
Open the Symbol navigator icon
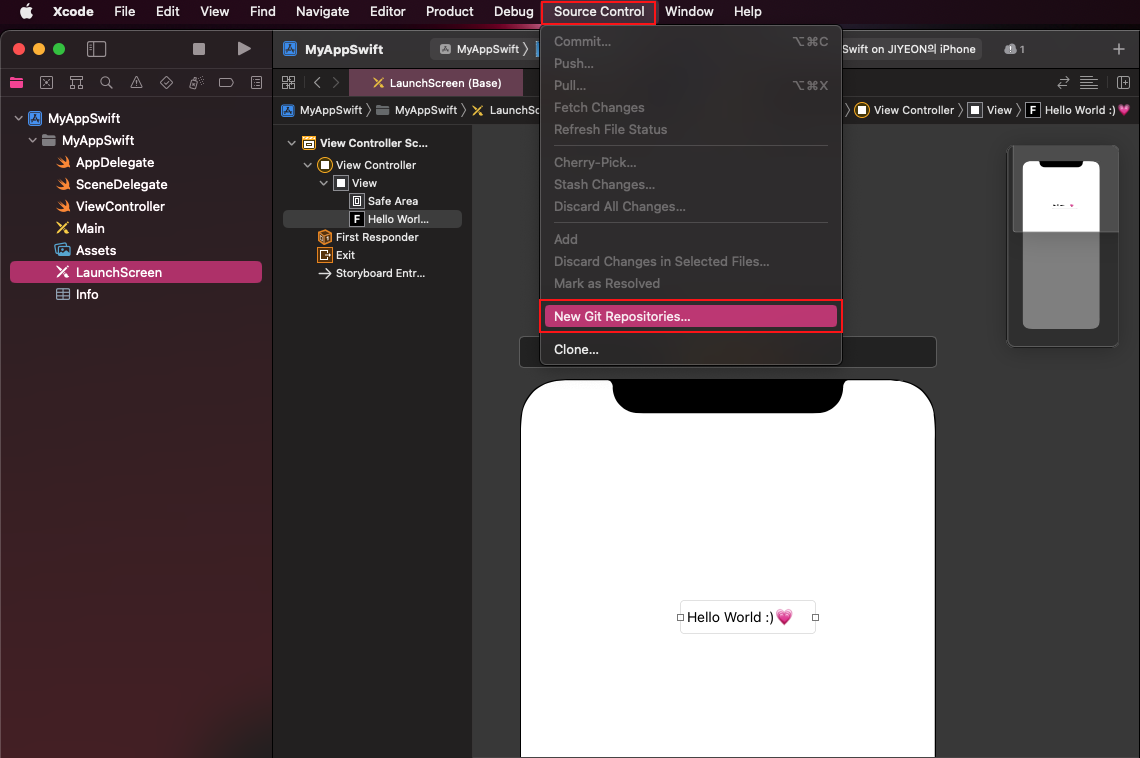point(76,83)
